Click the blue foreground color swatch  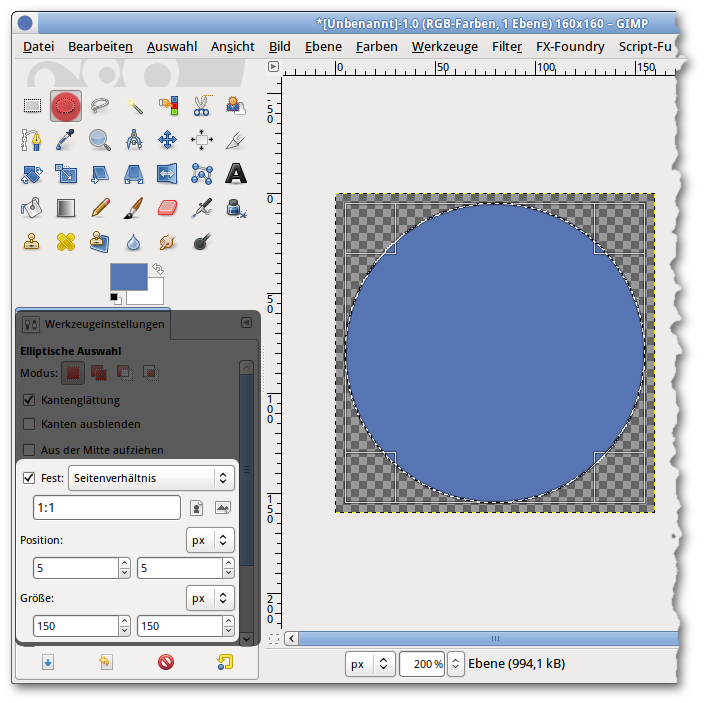point(129,276)
